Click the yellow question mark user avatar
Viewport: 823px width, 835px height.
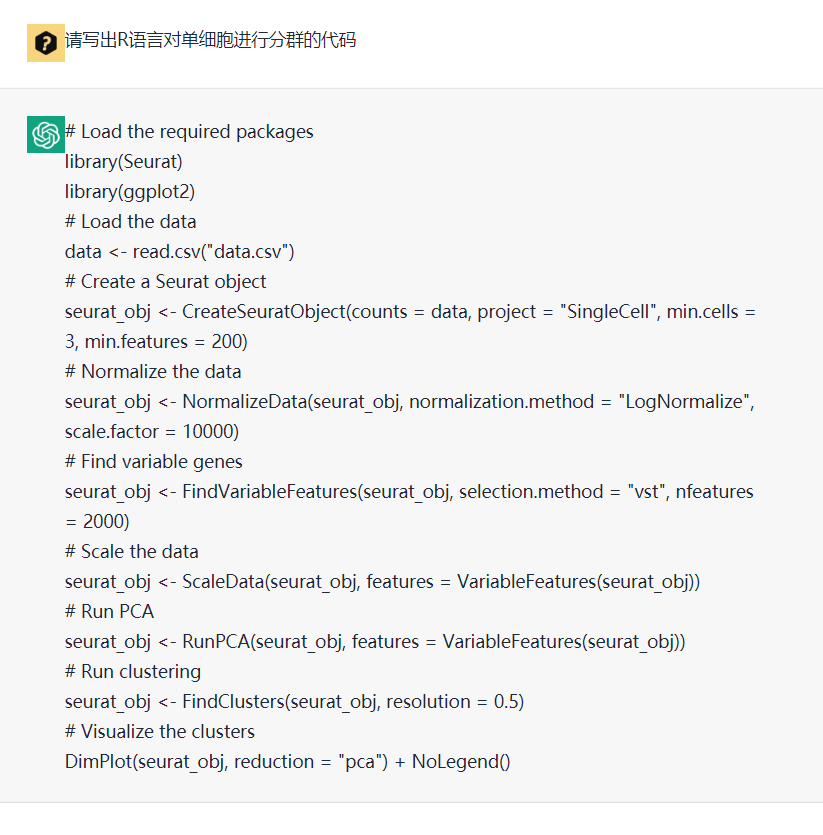46,43
